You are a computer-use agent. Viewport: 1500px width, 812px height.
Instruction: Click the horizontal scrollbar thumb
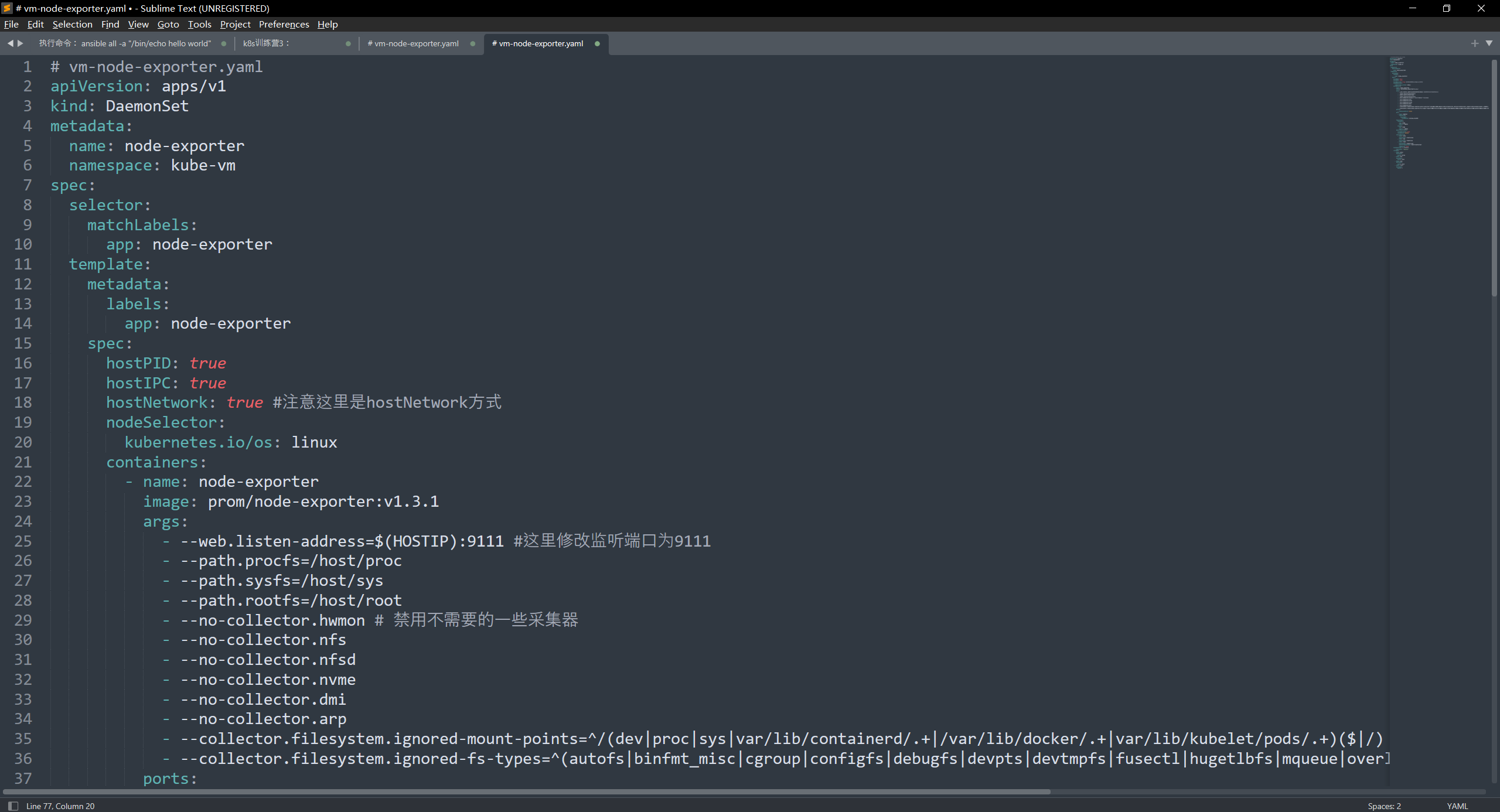(526, 791)
